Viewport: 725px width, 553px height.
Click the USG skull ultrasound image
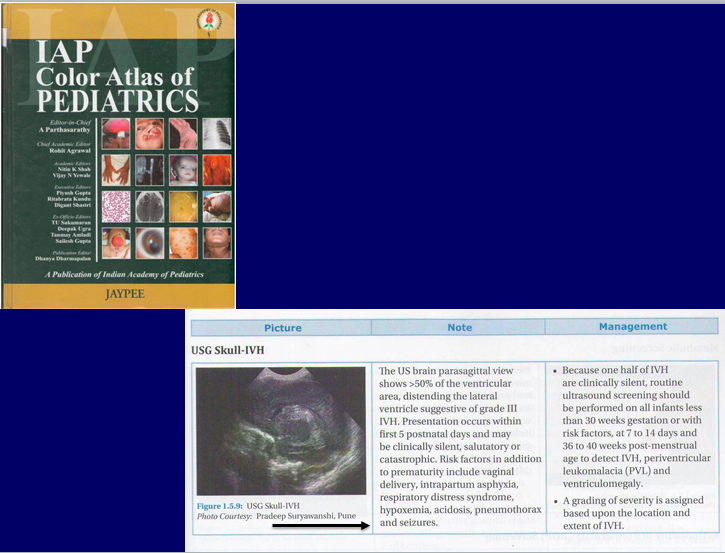pos(281,431)
